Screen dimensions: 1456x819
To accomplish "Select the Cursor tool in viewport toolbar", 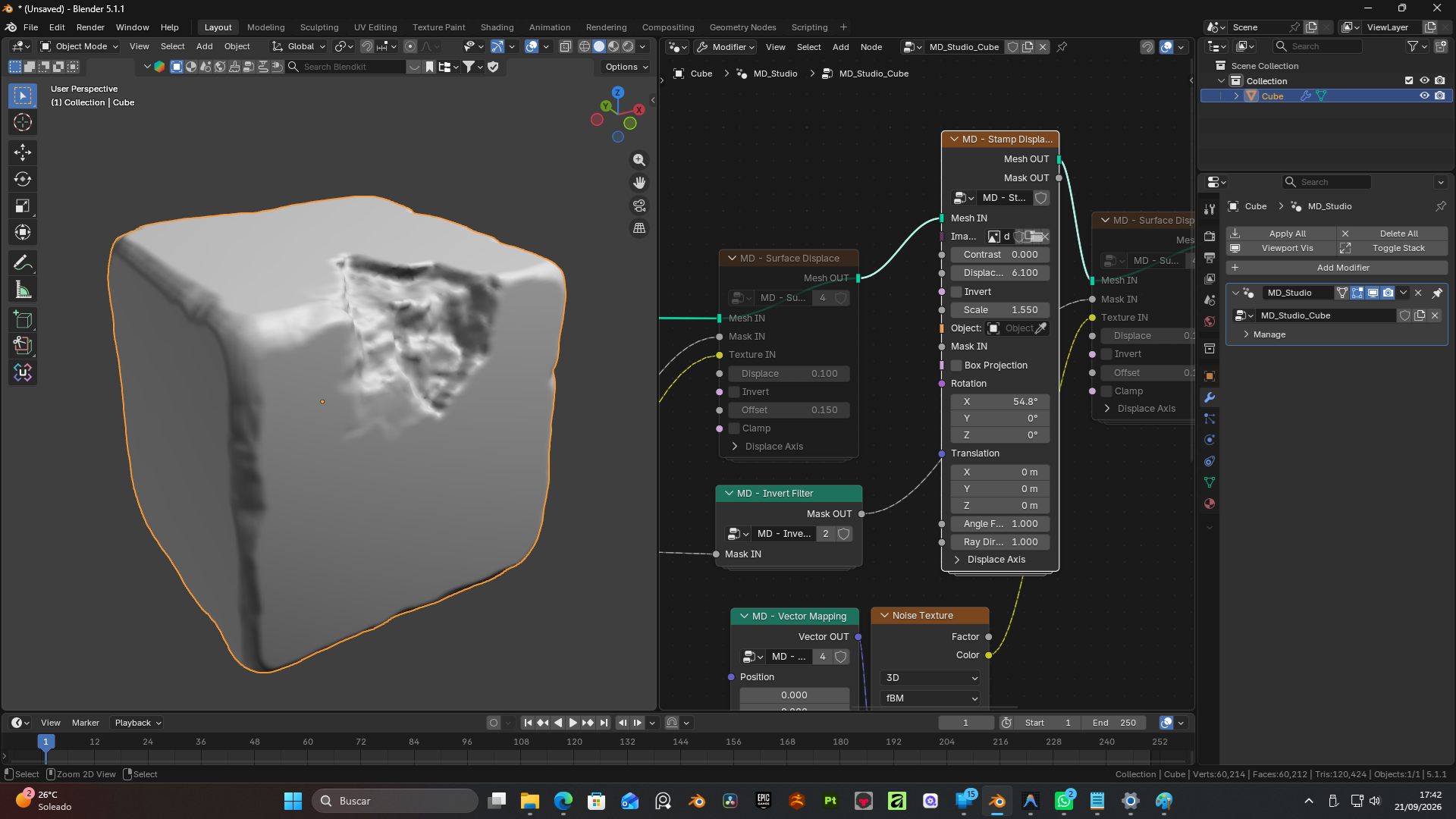I will tap(23, 122).
